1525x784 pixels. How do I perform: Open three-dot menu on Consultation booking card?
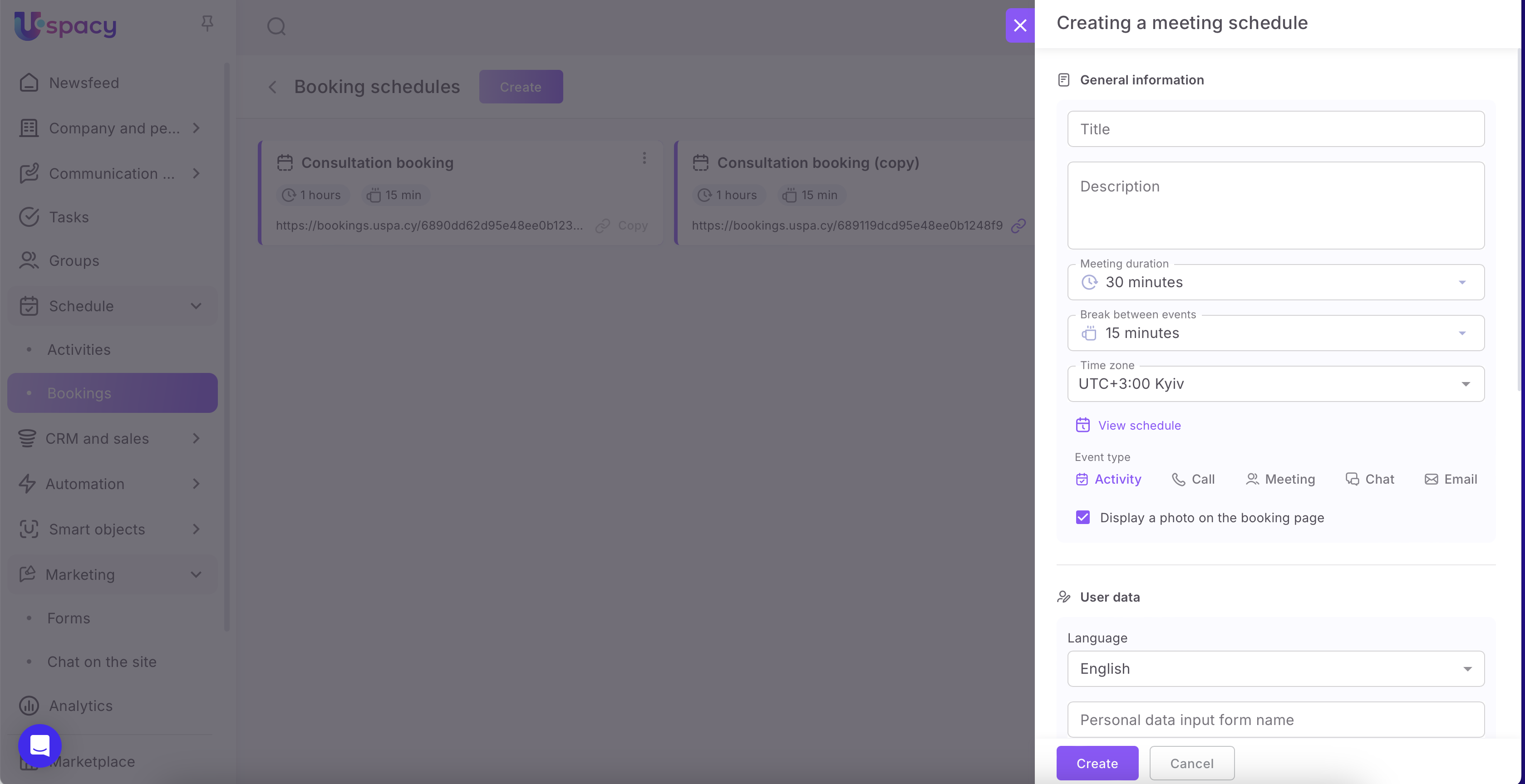(x=644, y=158)
